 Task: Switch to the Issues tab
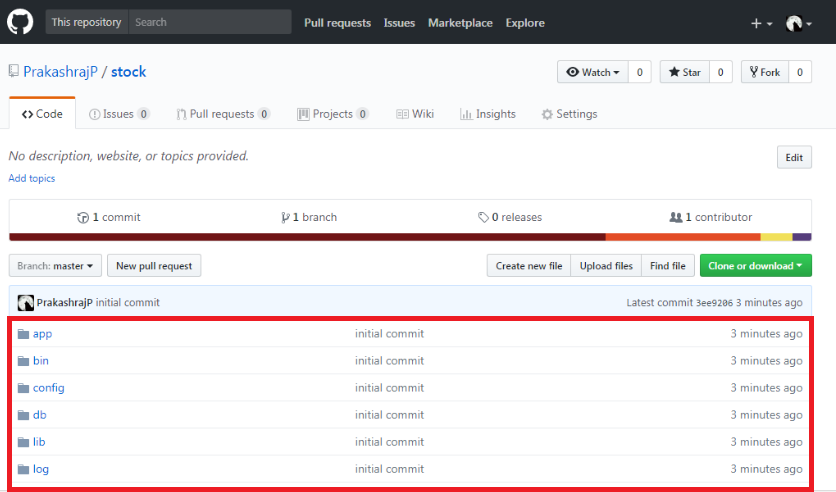pos(118,114)
